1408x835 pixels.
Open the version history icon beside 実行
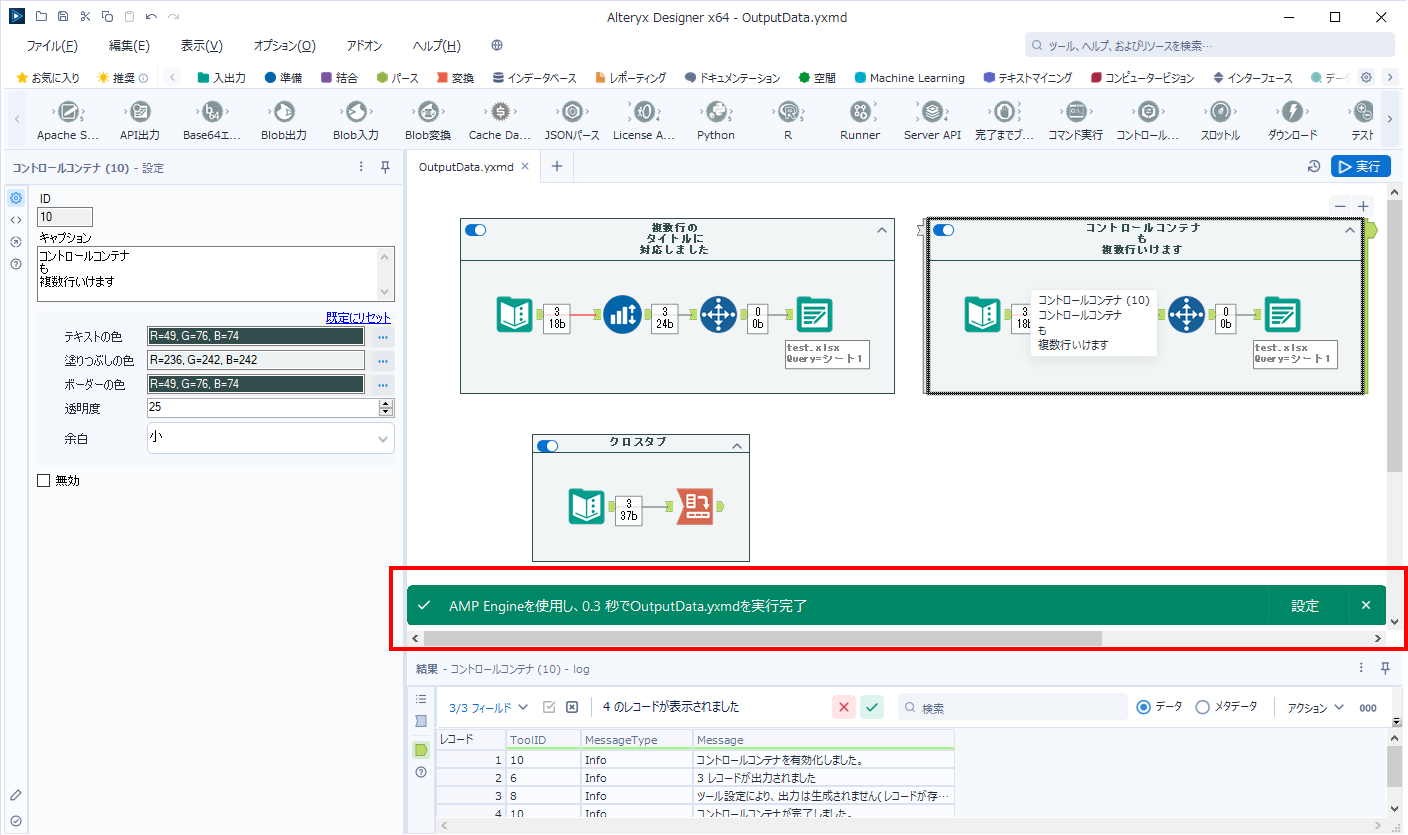pyautogui.click(x=1314, y=167)
